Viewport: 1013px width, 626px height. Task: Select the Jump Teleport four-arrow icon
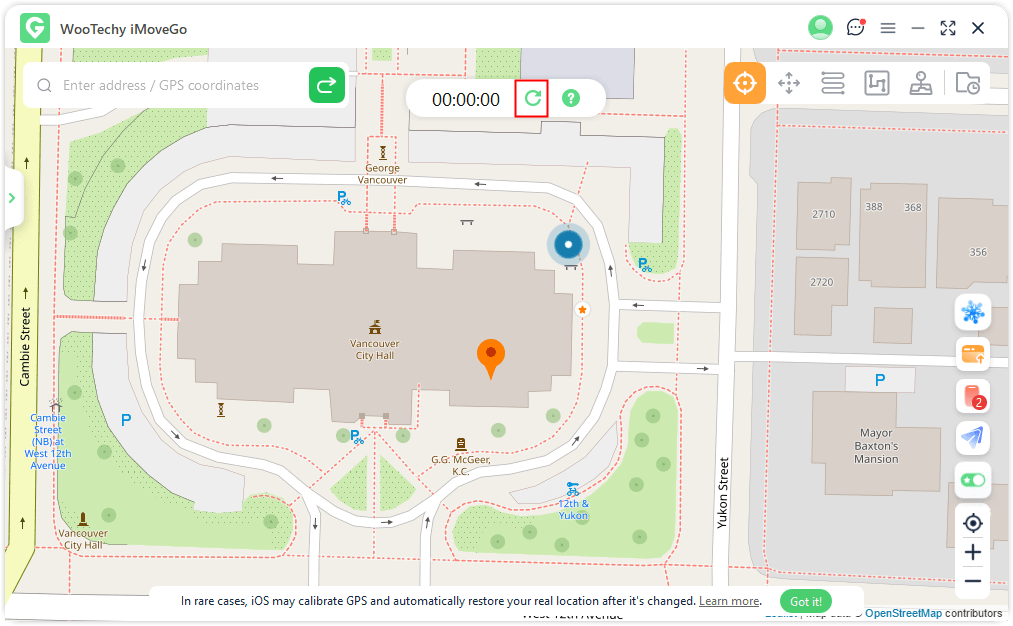point(789,83)
